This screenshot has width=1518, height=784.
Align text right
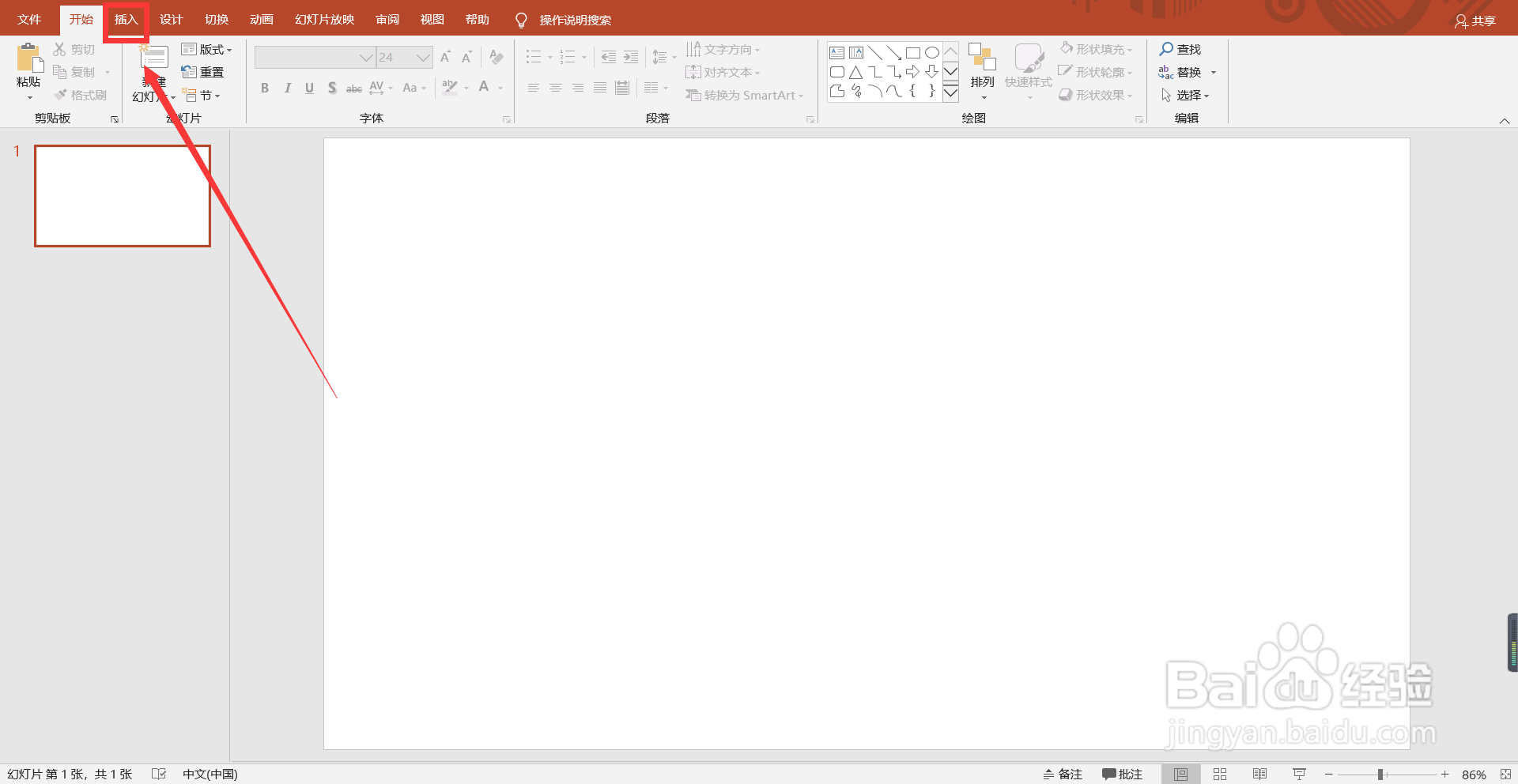[x=578, y=88]
